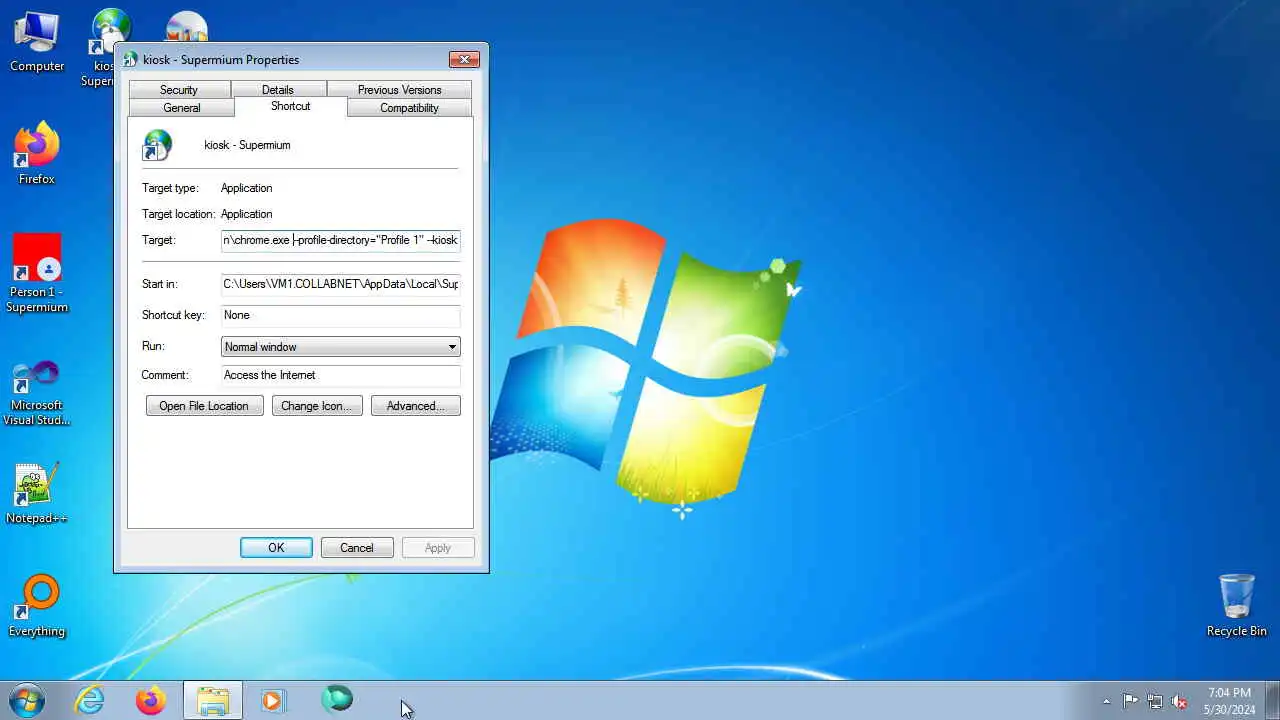Launch Internet Explorer from the taskbar

click(x=90, y=700)
